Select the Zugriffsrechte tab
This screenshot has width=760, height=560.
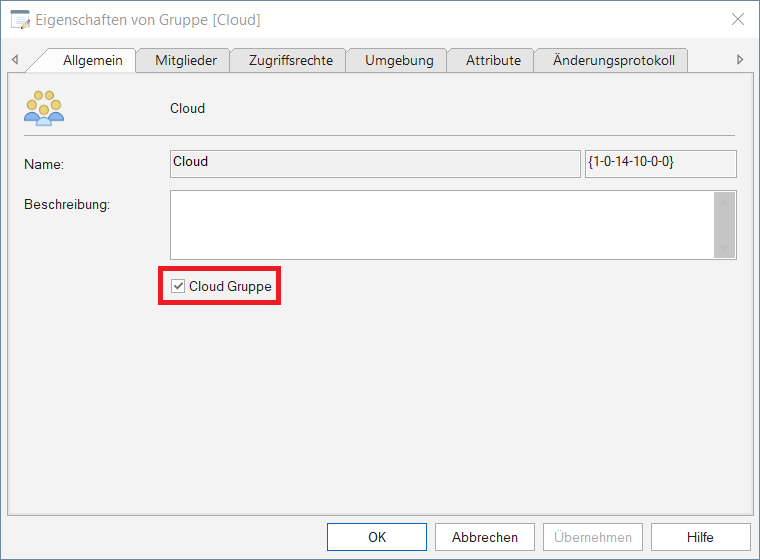point(289,60)
